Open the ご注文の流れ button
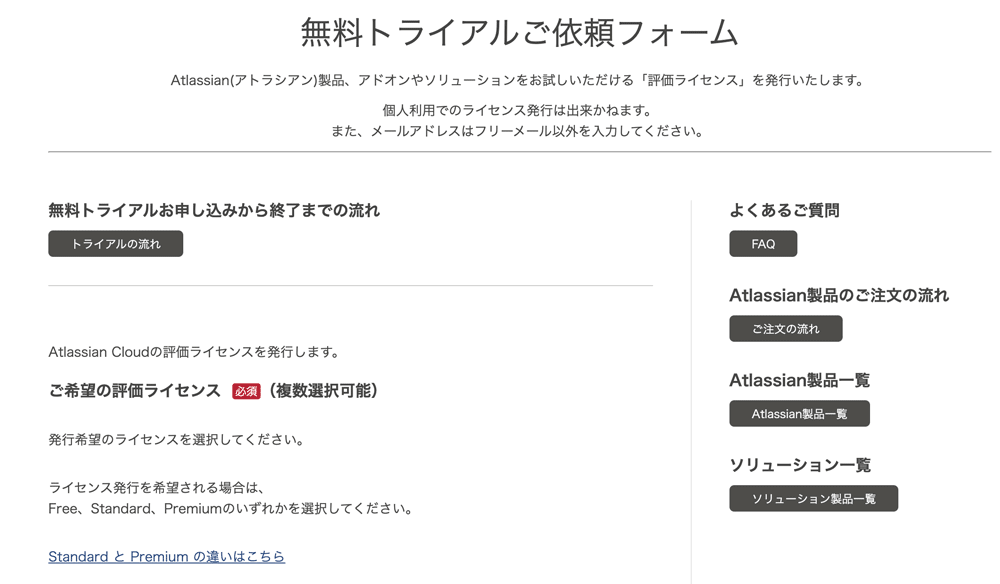The width and height of the screenshot is (1000, 584). click(786, 329)
